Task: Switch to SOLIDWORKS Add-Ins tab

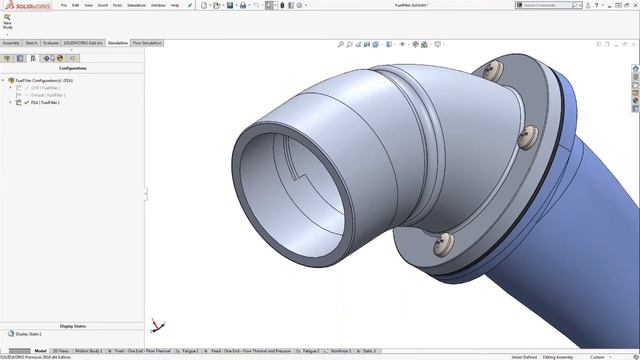Action: click(x=83, y=43)
